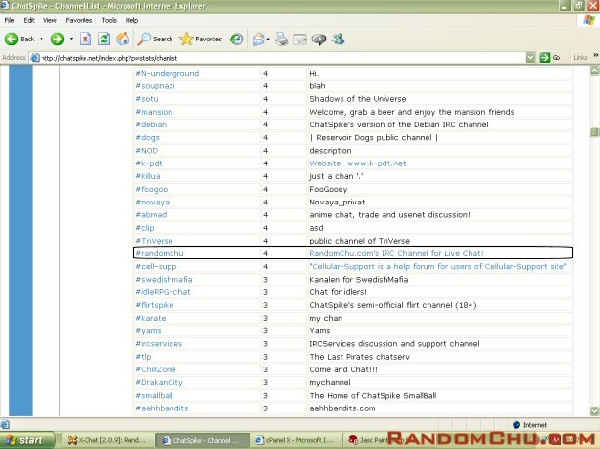Open the #idleRPG-chat channel link
The width and height of the screenshot is (600, 449).
163,292
